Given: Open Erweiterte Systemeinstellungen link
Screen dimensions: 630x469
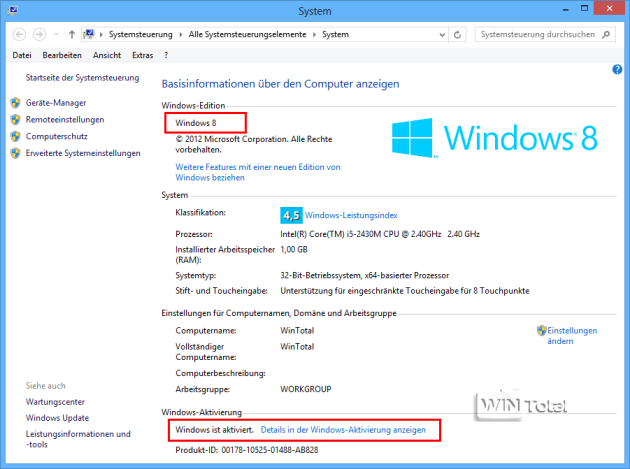Looking at the screenshot, I should pyautogui.click(x=83, y=153).
